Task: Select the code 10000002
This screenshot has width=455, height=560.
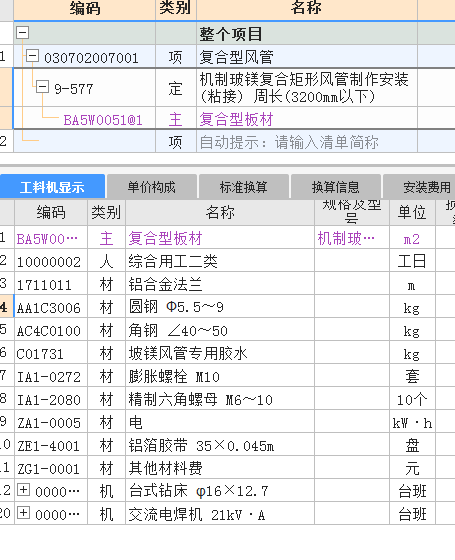Action: (49, 262)
